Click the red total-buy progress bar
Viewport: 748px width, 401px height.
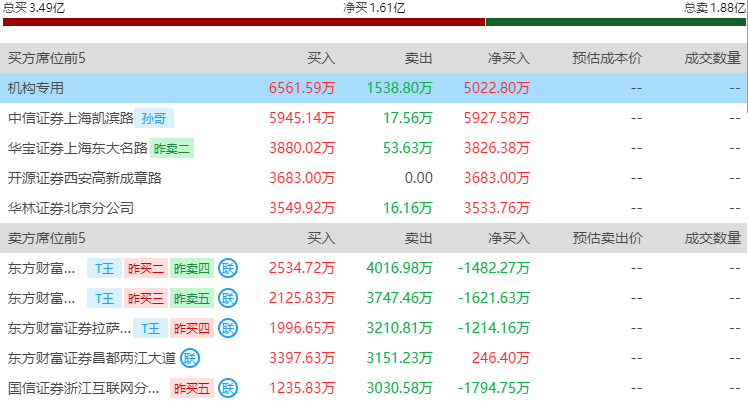244,22
